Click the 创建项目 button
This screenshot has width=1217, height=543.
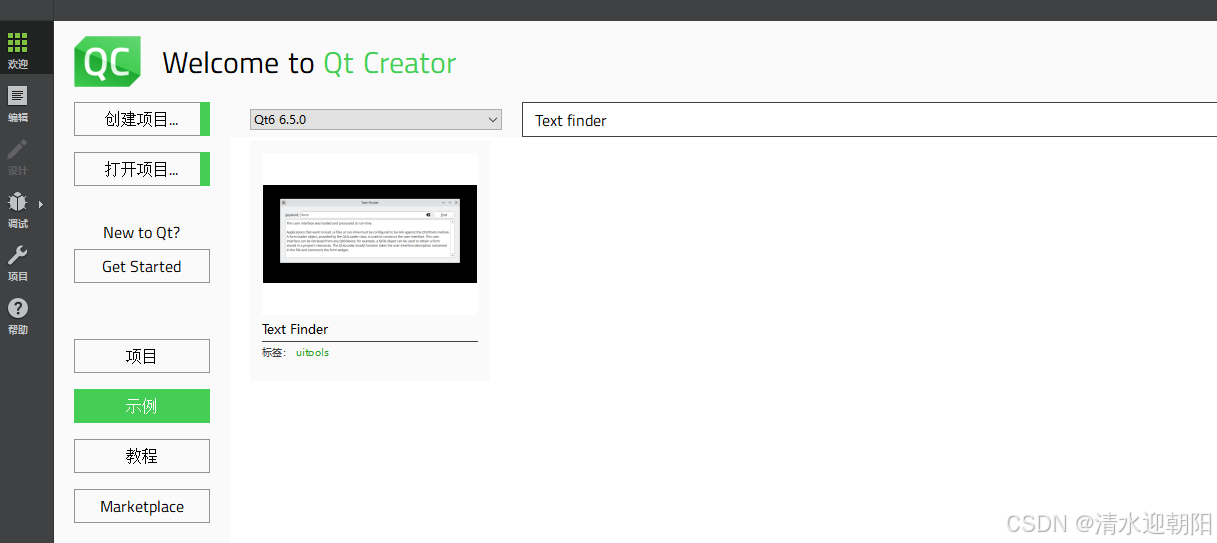point(142,119)
